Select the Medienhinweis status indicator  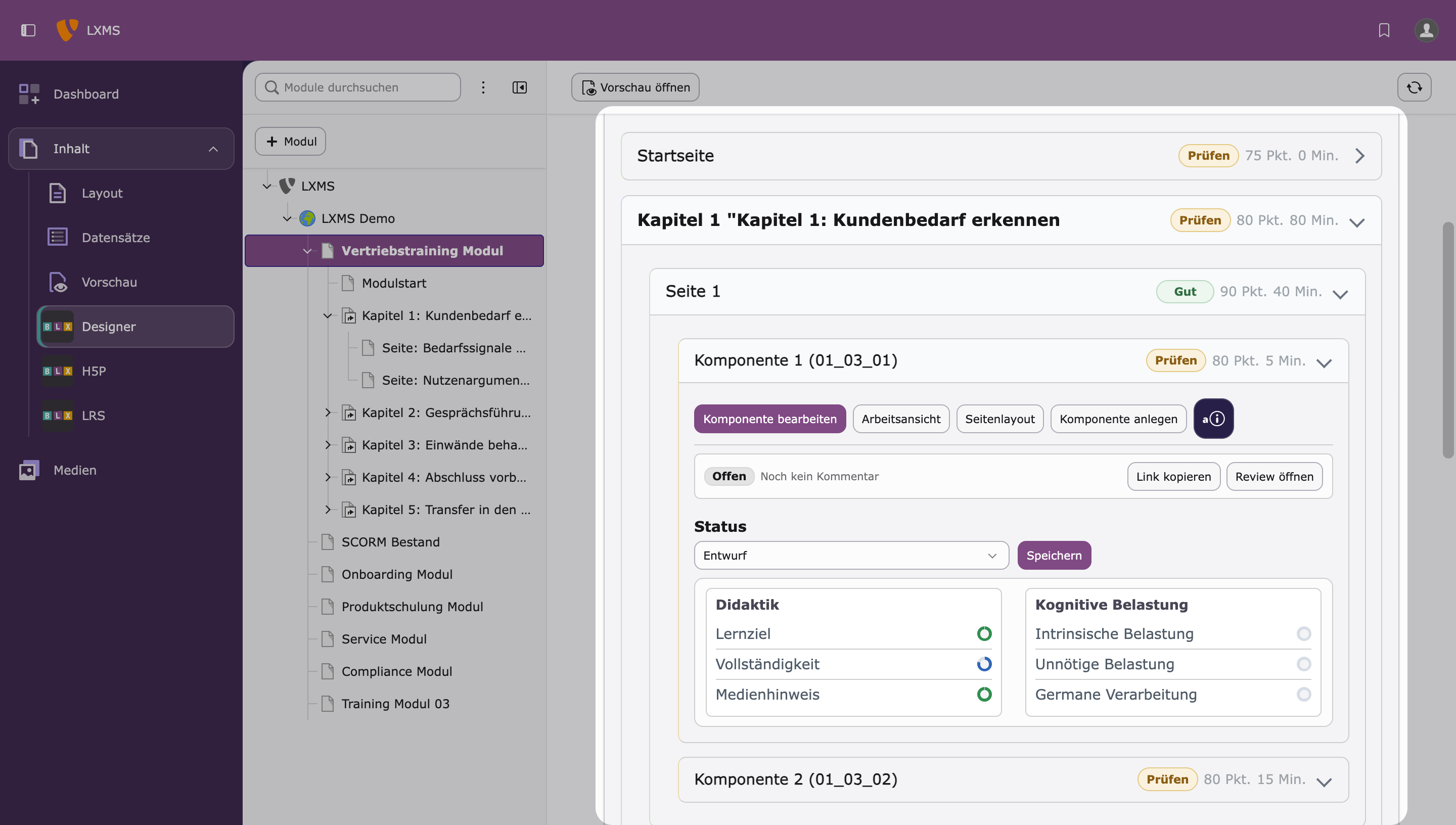pyautogui.click(x=985, y=694)
